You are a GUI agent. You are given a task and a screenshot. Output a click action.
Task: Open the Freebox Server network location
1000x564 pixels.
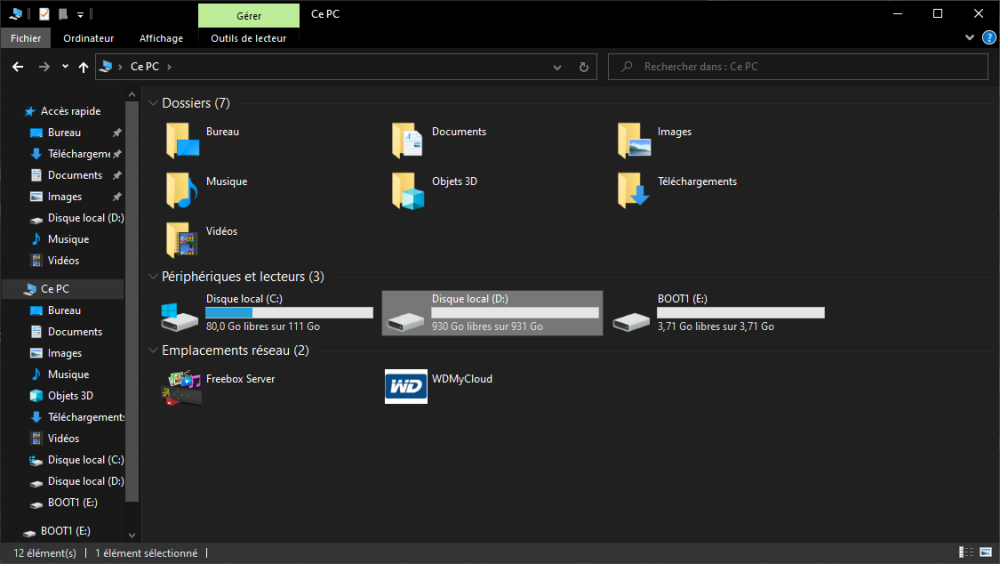point(181,387)
